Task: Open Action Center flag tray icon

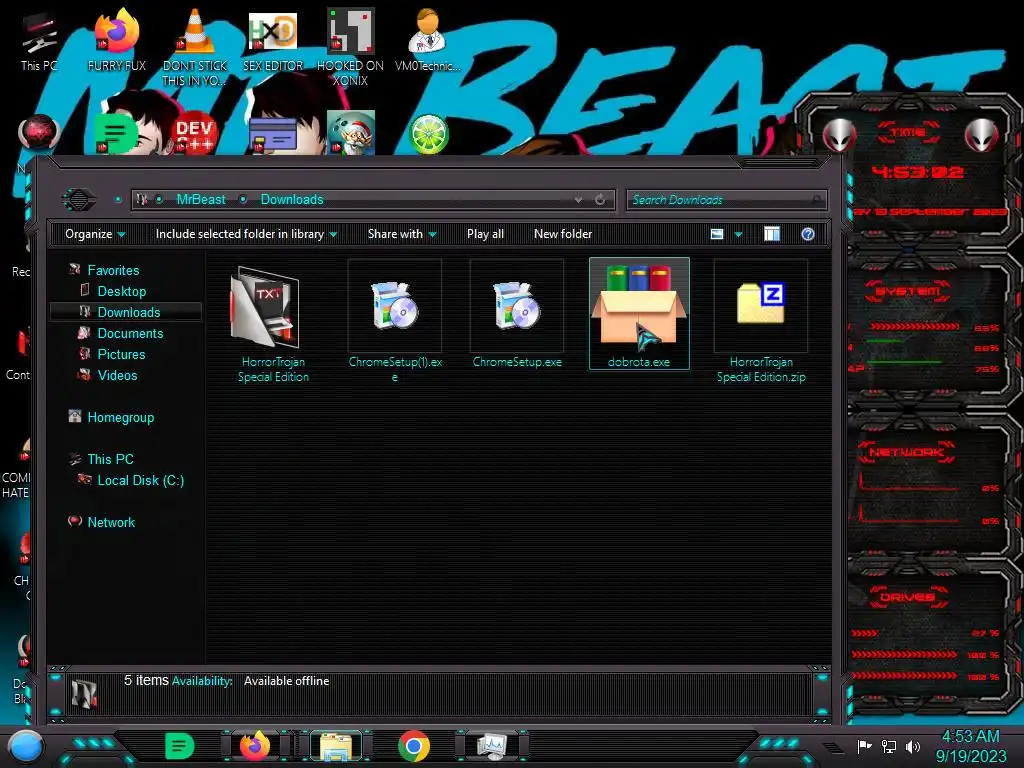Action: pos(864,746)
